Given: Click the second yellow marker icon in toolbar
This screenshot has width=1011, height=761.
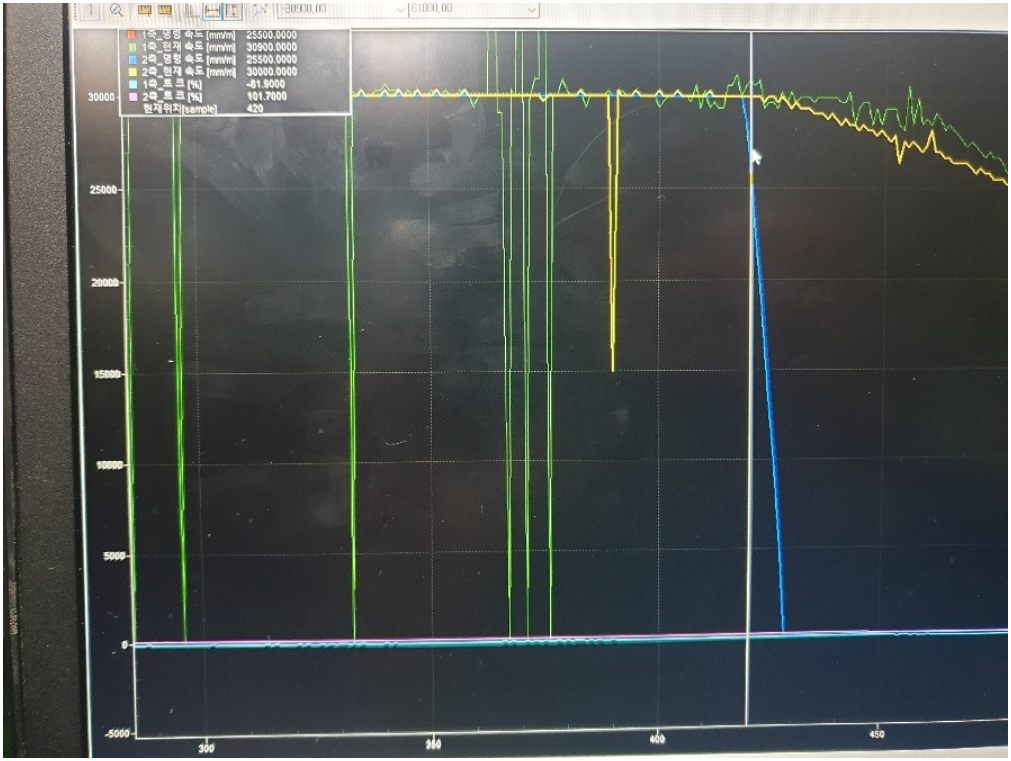Looking at the screenshot, I should [165, 9].
